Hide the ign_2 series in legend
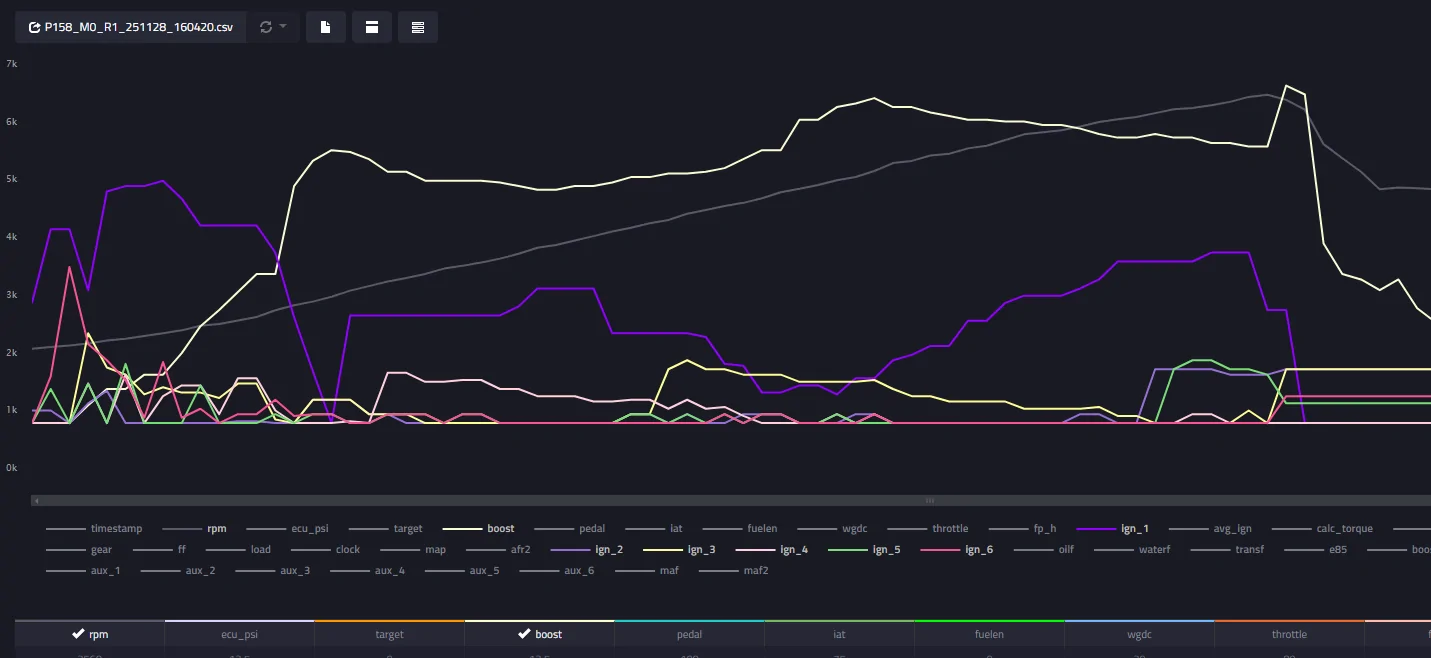Viewport: 1431px width, 658px height. [x=587, y=549]
